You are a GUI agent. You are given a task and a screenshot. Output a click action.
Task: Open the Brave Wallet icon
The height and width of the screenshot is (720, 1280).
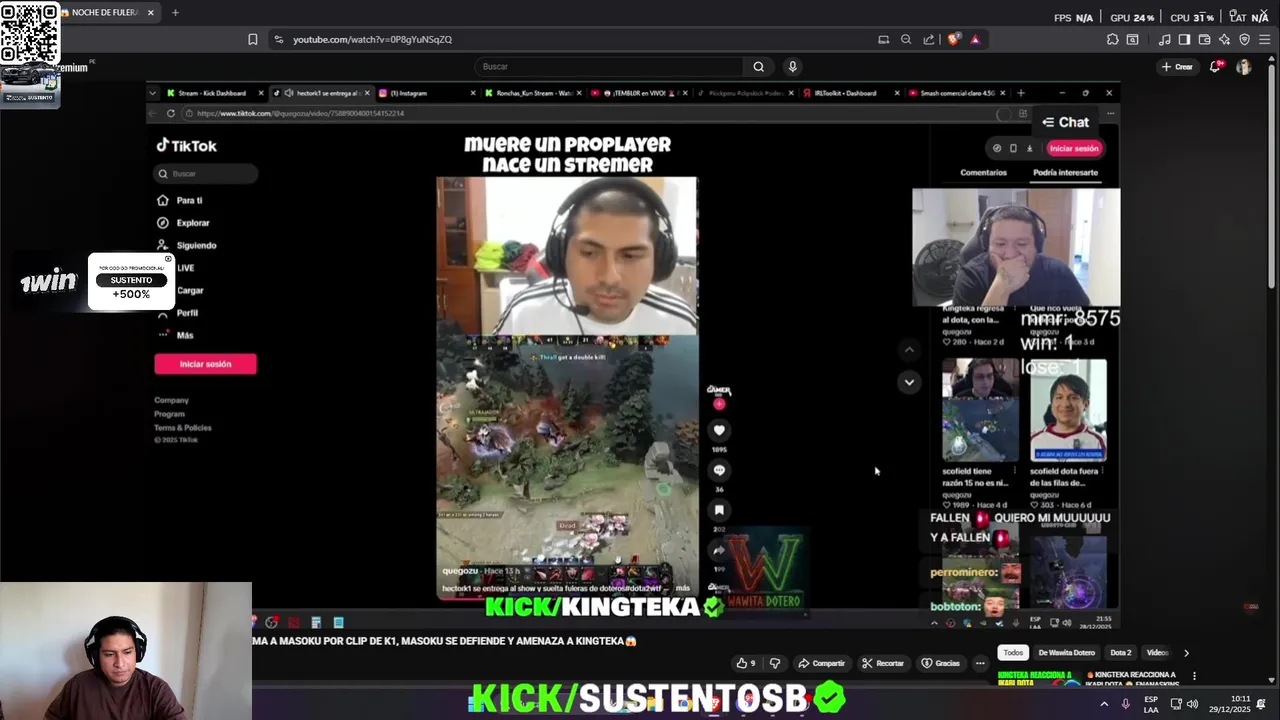coord(1204,39)
